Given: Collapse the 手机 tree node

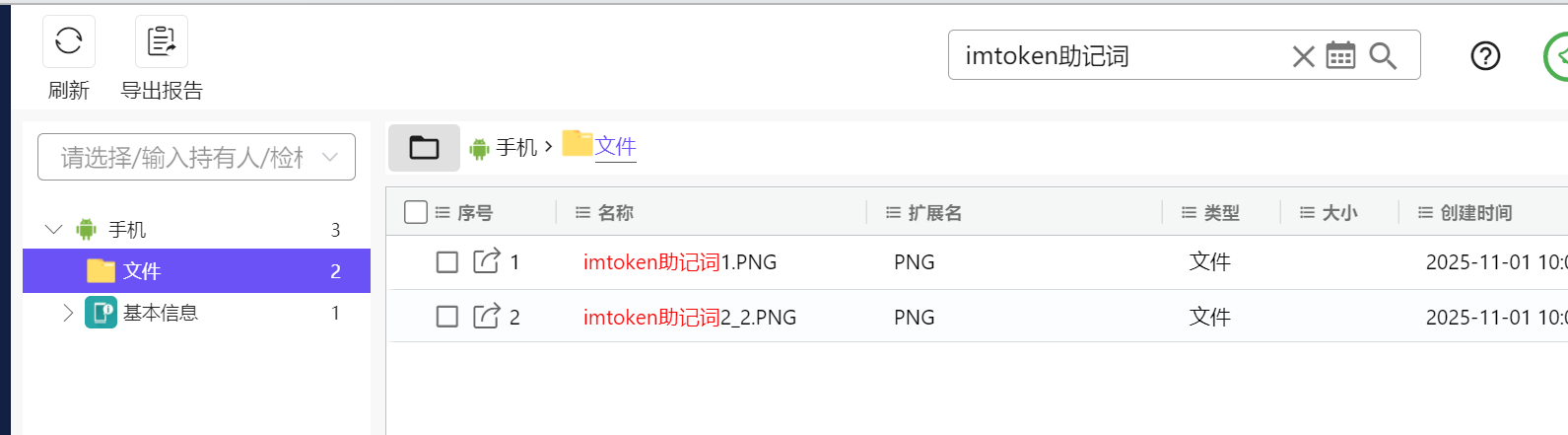Looking at the screenshot, I should tap(53, 230).
